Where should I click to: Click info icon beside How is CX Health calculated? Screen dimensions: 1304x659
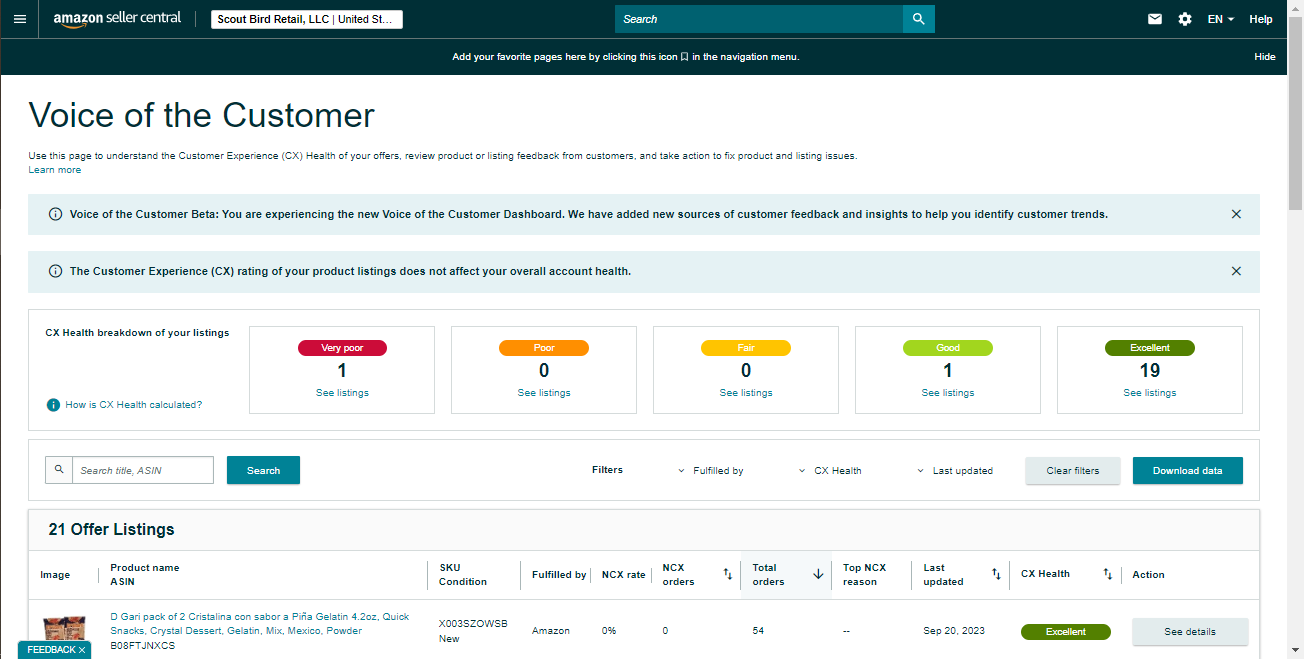point(54,405)
